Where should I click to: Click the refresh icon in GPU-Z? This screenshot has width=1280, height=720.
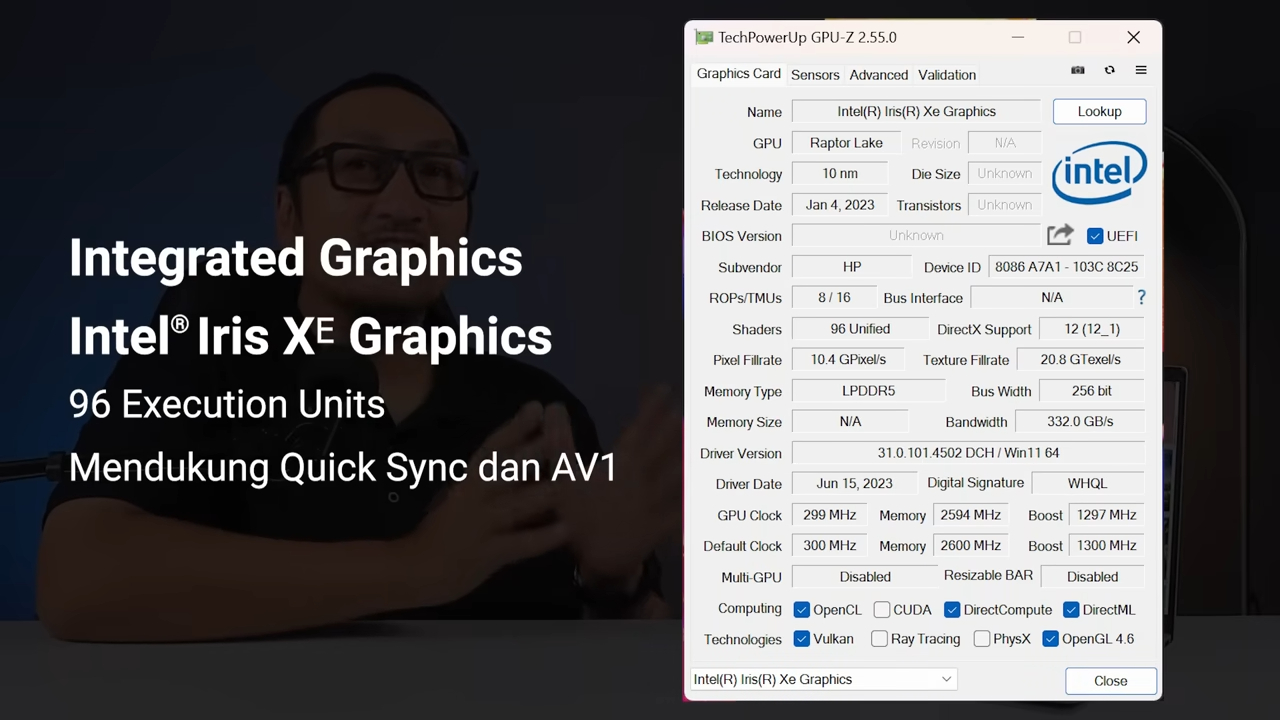click(1109, 70)
